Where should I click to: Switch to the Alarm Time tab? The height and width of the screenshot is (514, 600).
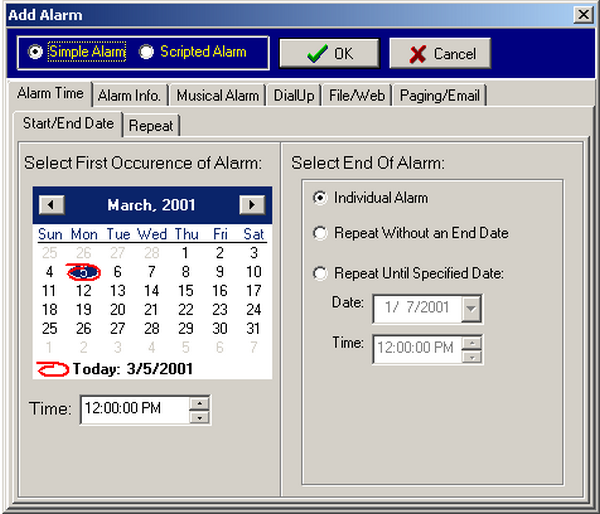pyautogui.click(x=50, y=93)
